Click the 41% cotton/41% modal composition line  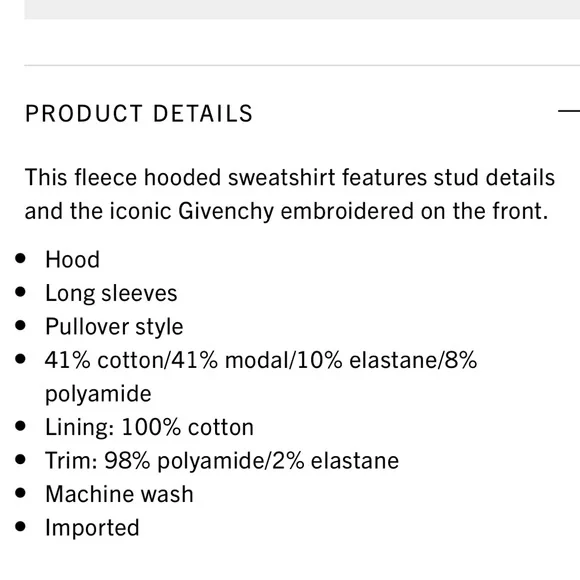261,360
